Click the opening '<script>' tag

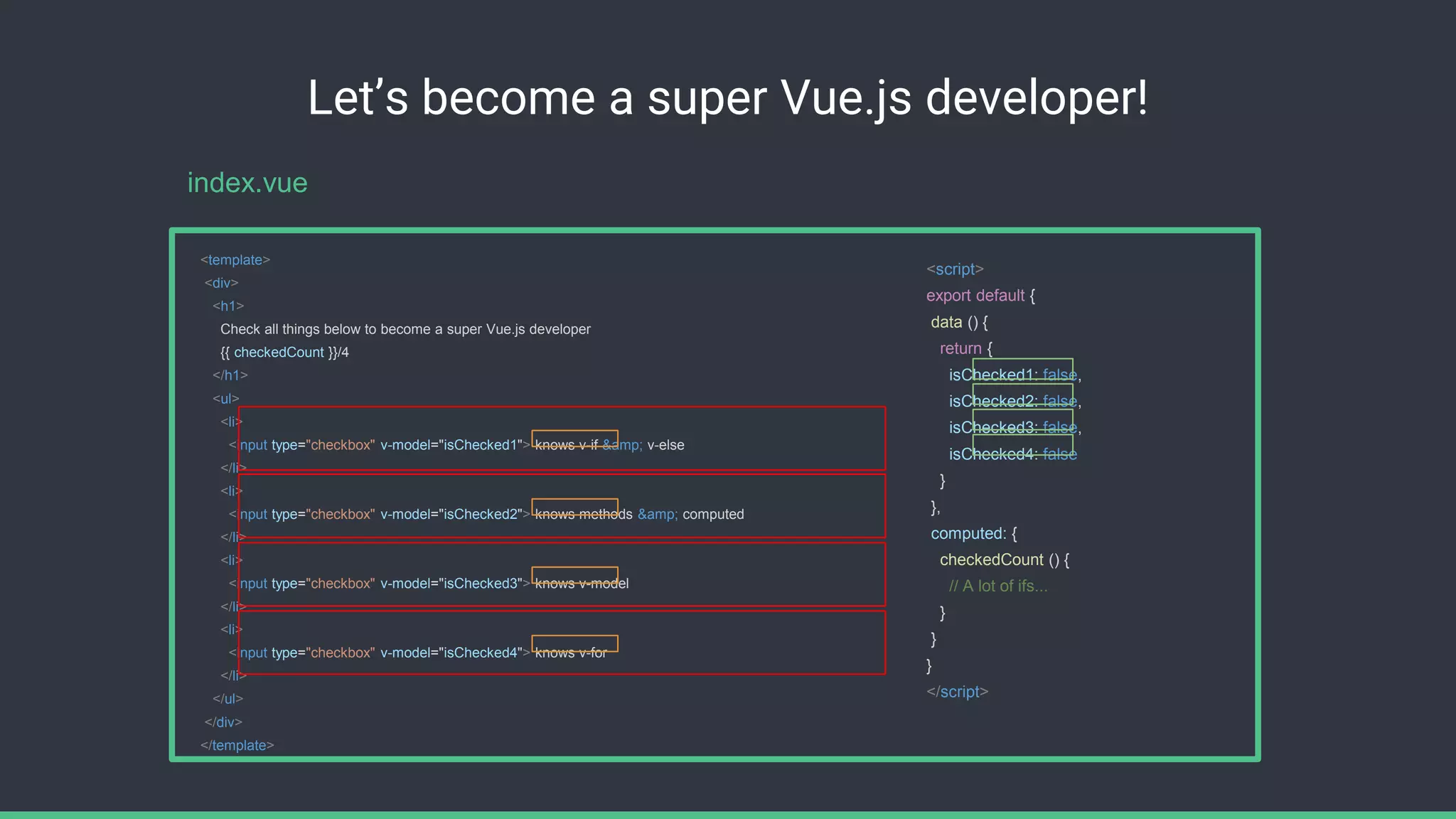pos(955,269)
